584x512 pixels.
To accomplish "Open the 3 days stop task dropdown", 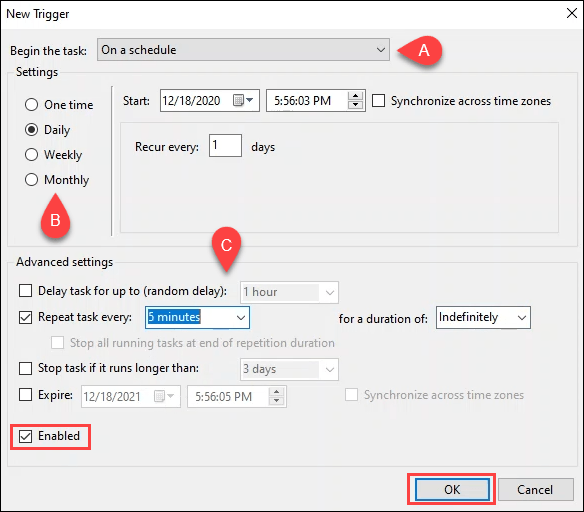I will (289, 369).
